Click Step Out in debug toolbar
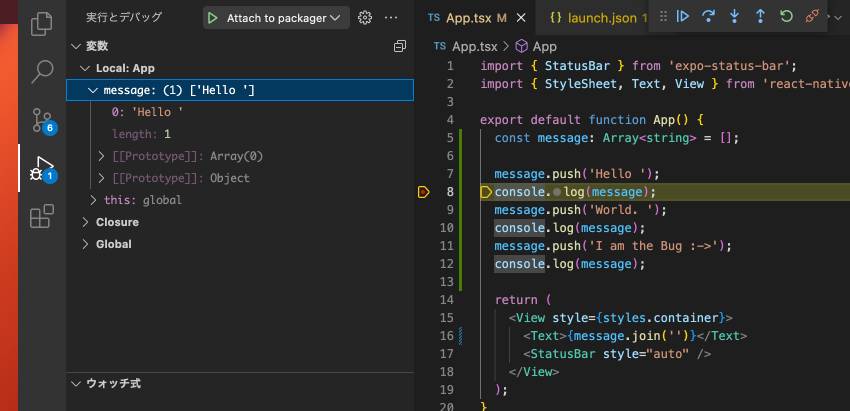 (760, 16)
